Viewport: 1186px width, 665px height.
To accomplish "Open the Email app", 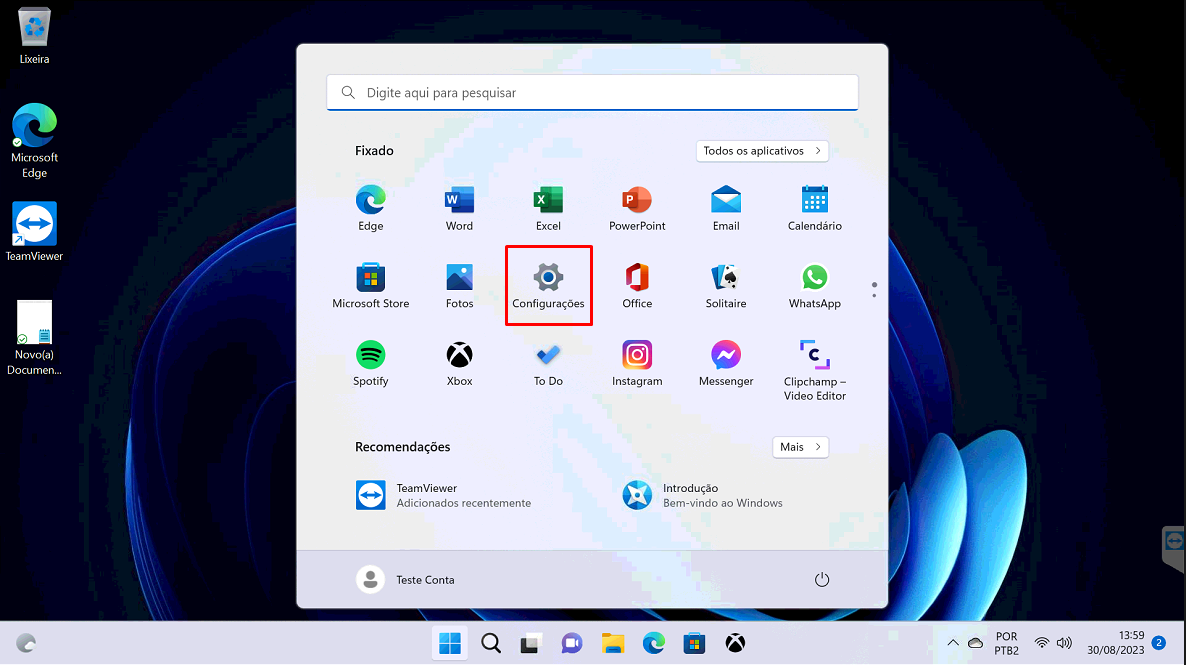I will point(726,208).
